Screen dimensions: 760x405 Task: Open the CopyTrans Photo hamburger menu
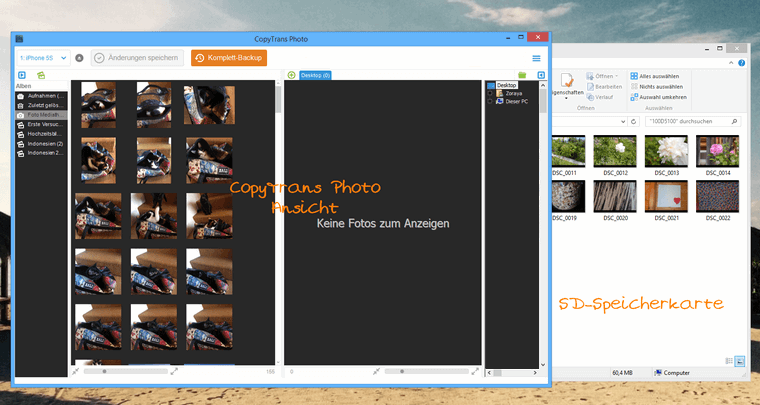(x=536, y=58)
